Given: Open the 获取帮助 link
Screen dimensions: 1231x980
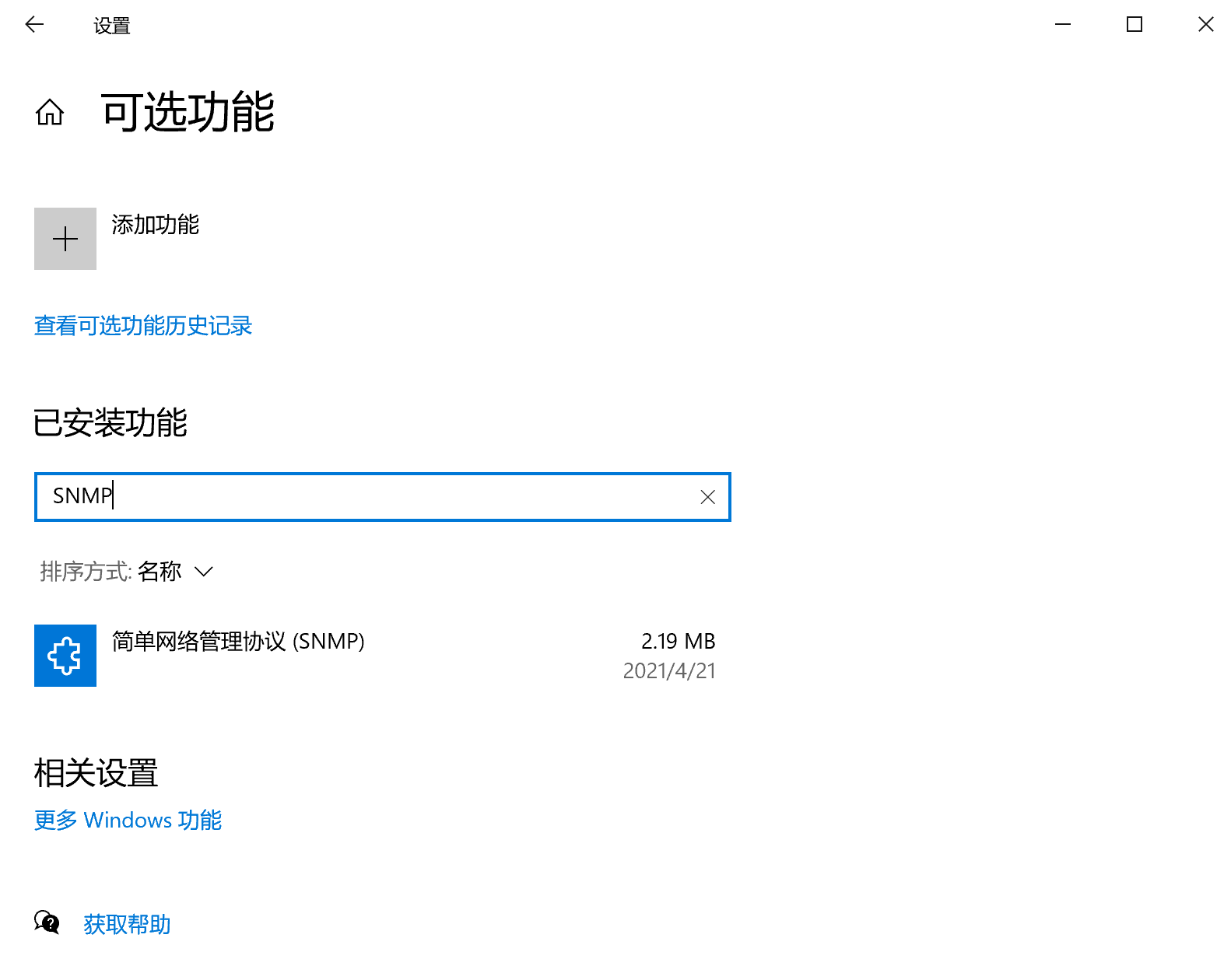Looking at the screenshot, I should tap(127, 925).
